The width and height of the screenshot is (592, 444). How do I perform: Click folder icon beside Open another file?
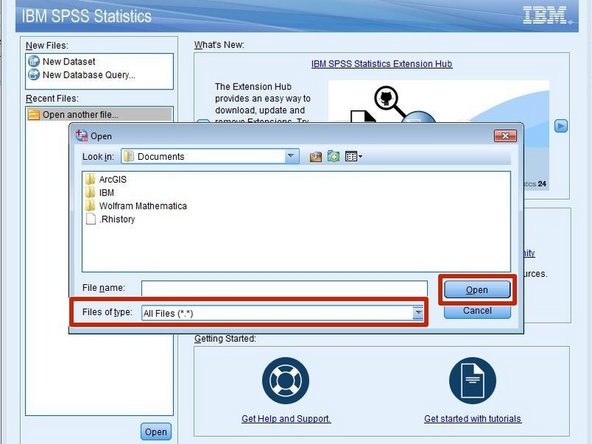pyautogui.click(x=34, y=114)
